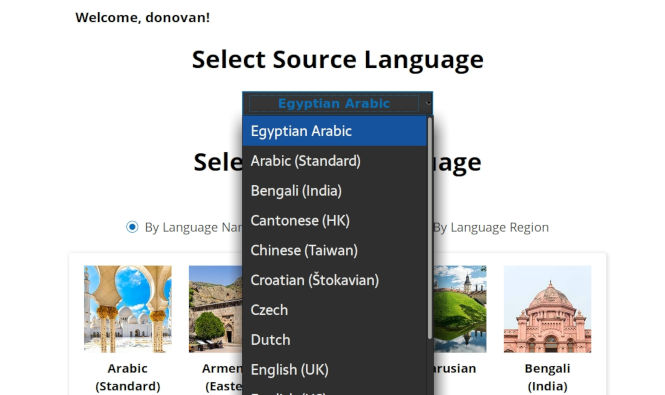The width and height of the screenshot is (665, 395).
Task: Pick Bengali (India) from the source language list
Action: [x=335, y=191]
